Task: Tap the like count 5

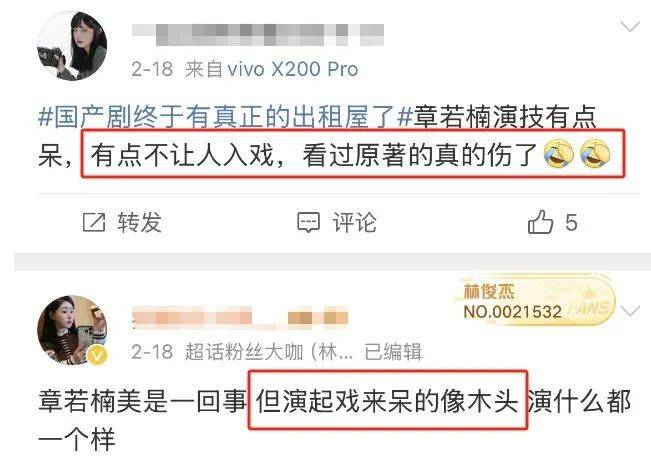Action: [x=571, y=222]
